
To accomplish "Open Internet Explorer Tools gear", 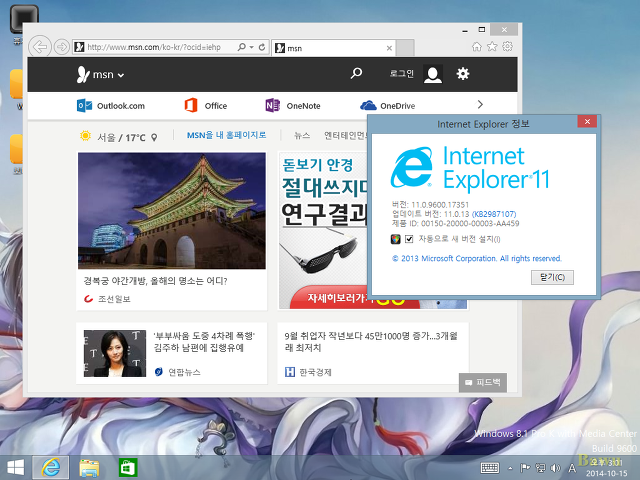I will click(x=507, y=46).
